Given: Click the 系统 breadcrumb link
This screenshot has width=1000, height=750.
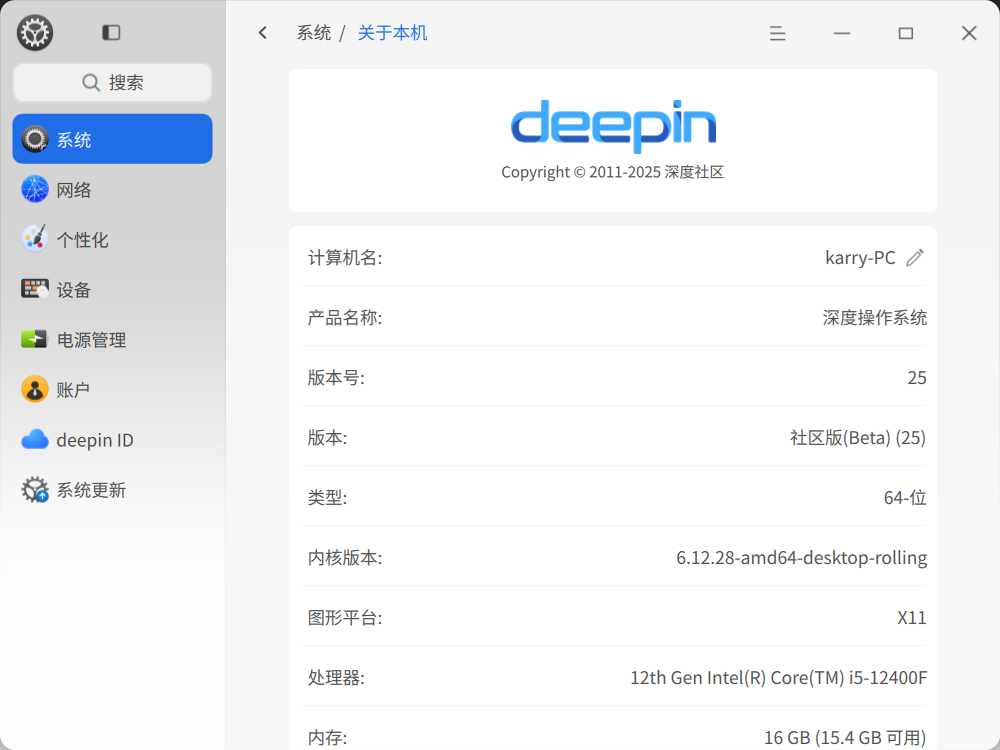Looking at the screenshot, I should pyautogui.click(x=314, y=33).
